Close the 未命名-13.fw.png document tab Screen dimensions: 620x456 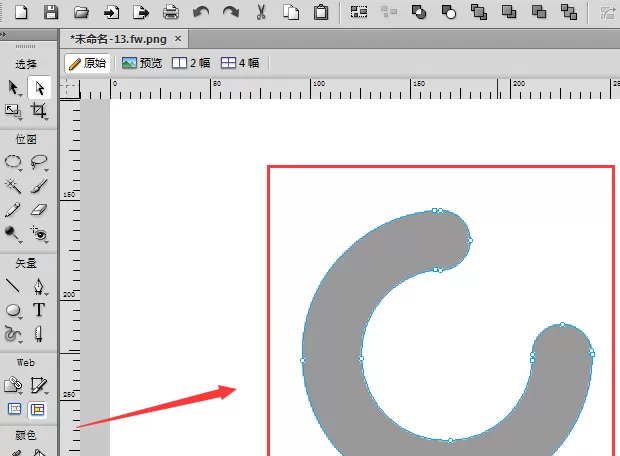pos(178,39)
